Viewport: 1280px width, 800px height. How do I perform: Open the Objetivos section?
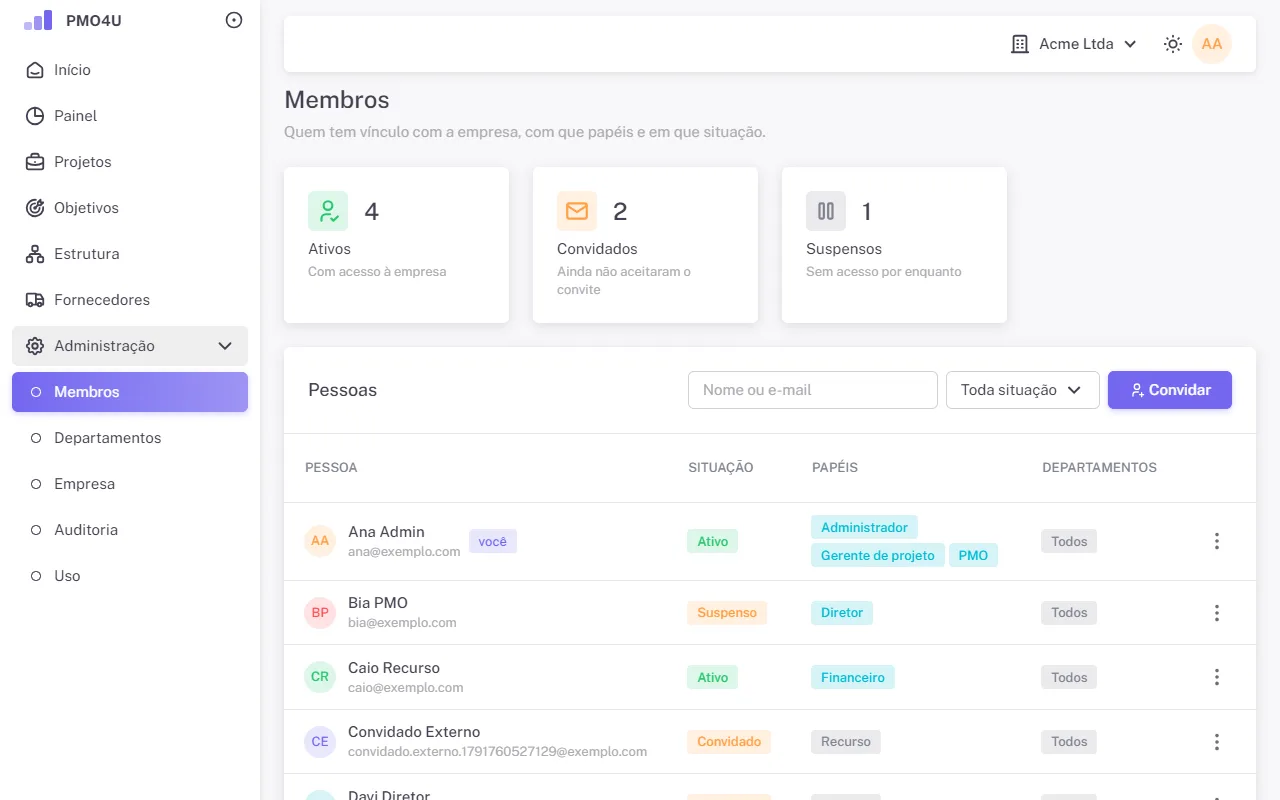[x=130, y=208]
